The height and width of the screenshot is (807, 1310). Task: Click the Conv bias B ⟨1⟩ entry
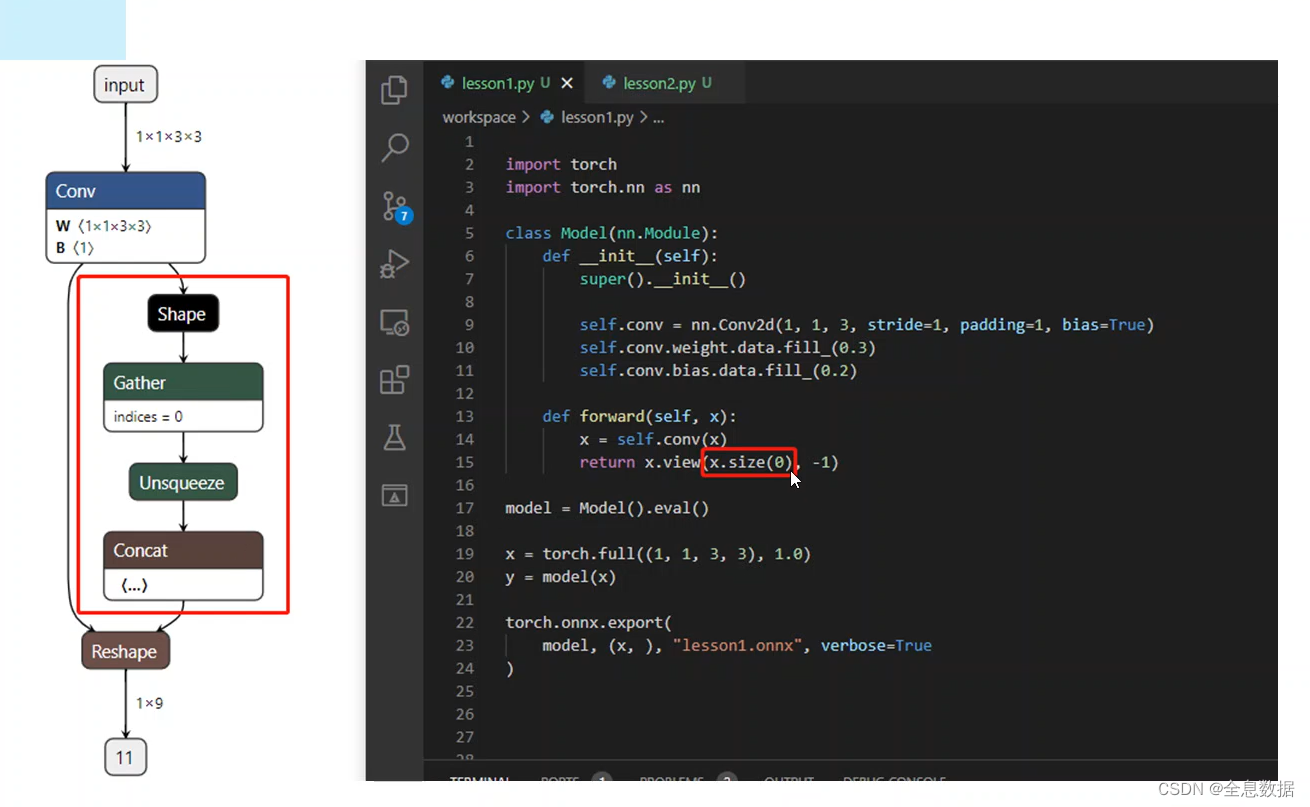coord(75,247)
